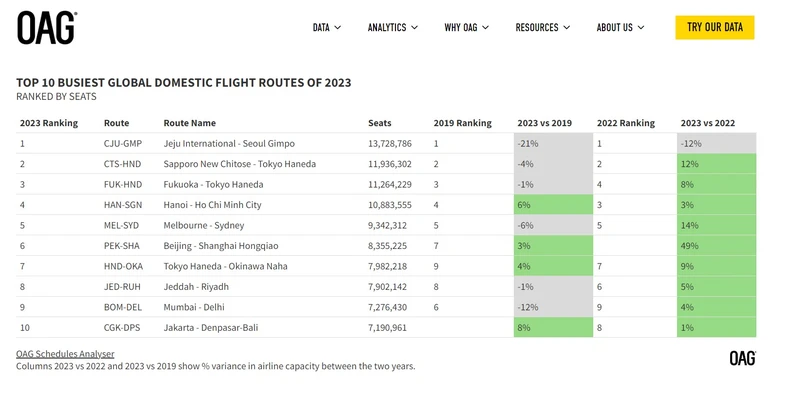Open the WHY OAG menu item

460,28
